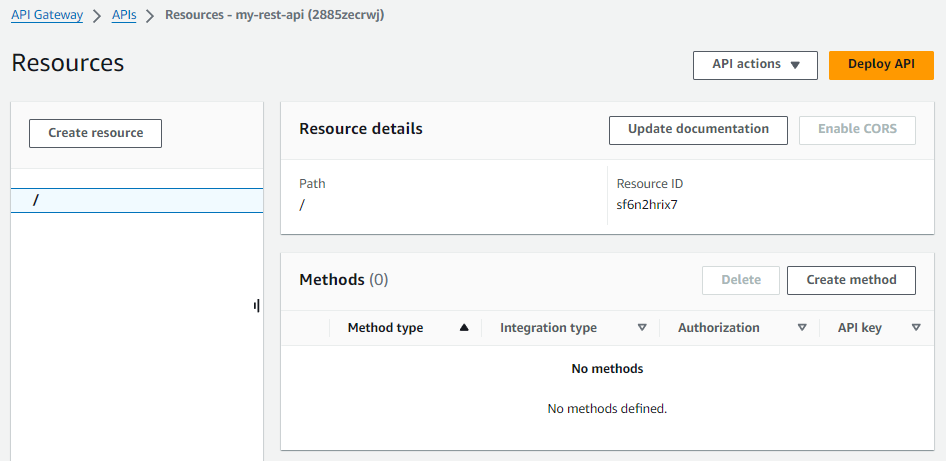Click the Create resource button

click(95, 133)
